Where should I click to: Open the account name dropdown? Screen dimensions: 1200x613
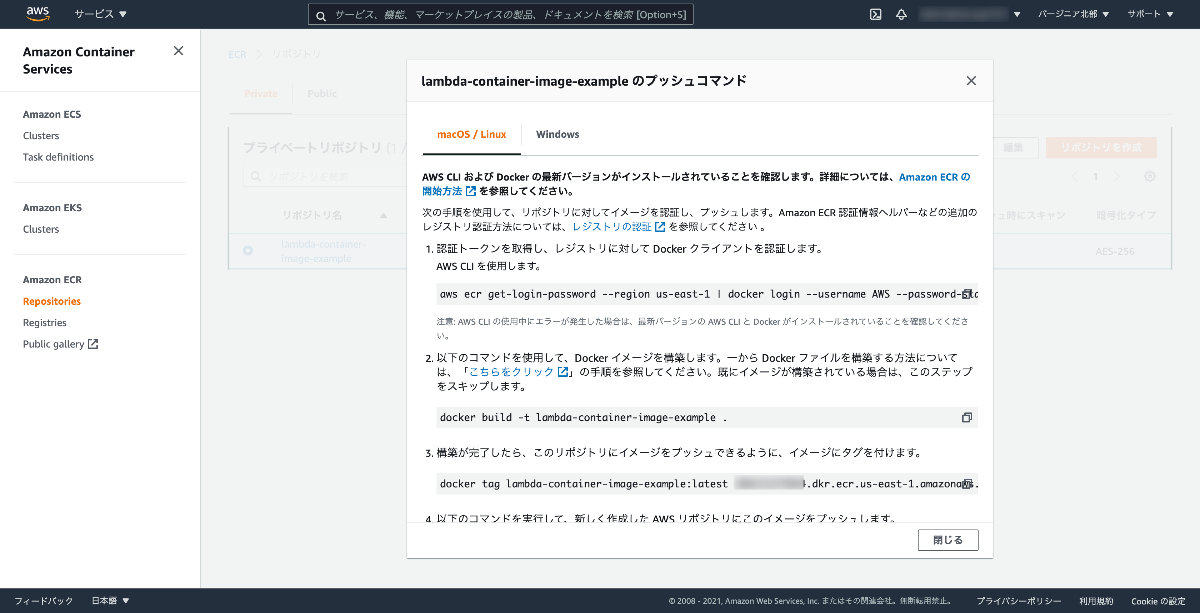click(970, 14)
